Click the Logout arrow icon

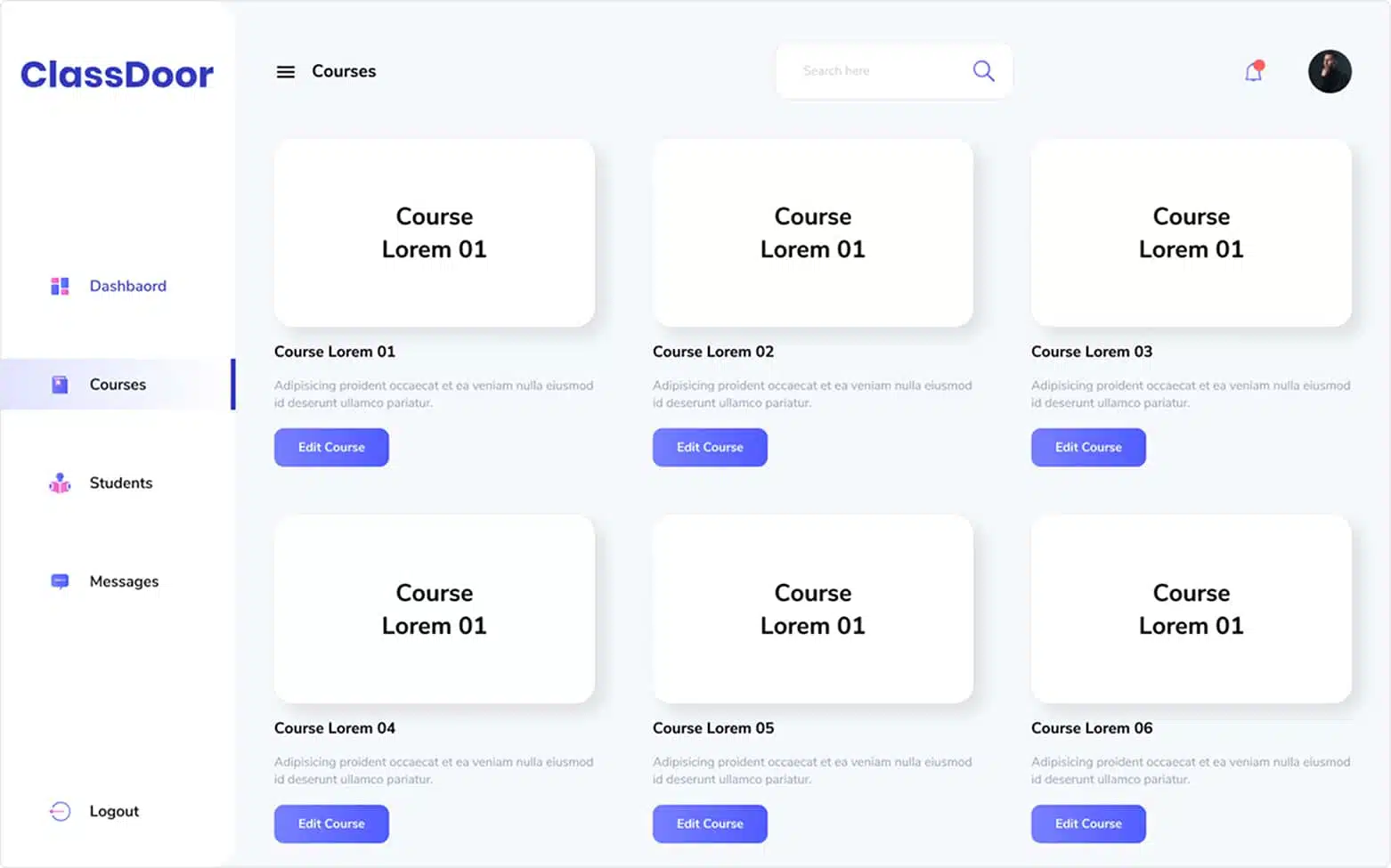tap(60, 811)
